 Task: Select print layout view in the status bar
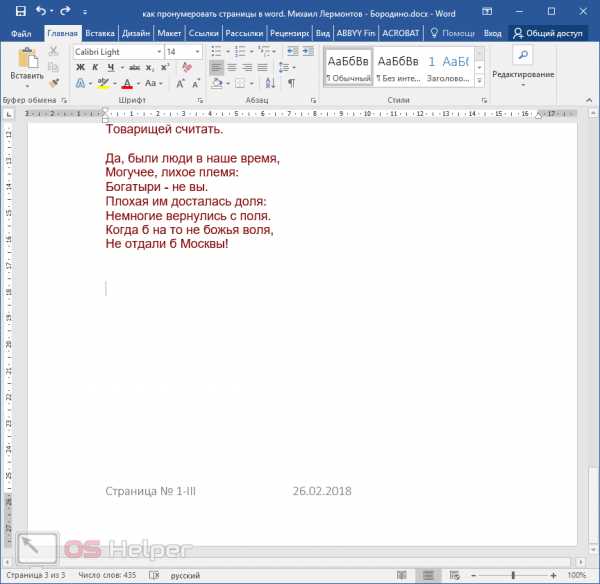tap(428, 575)
